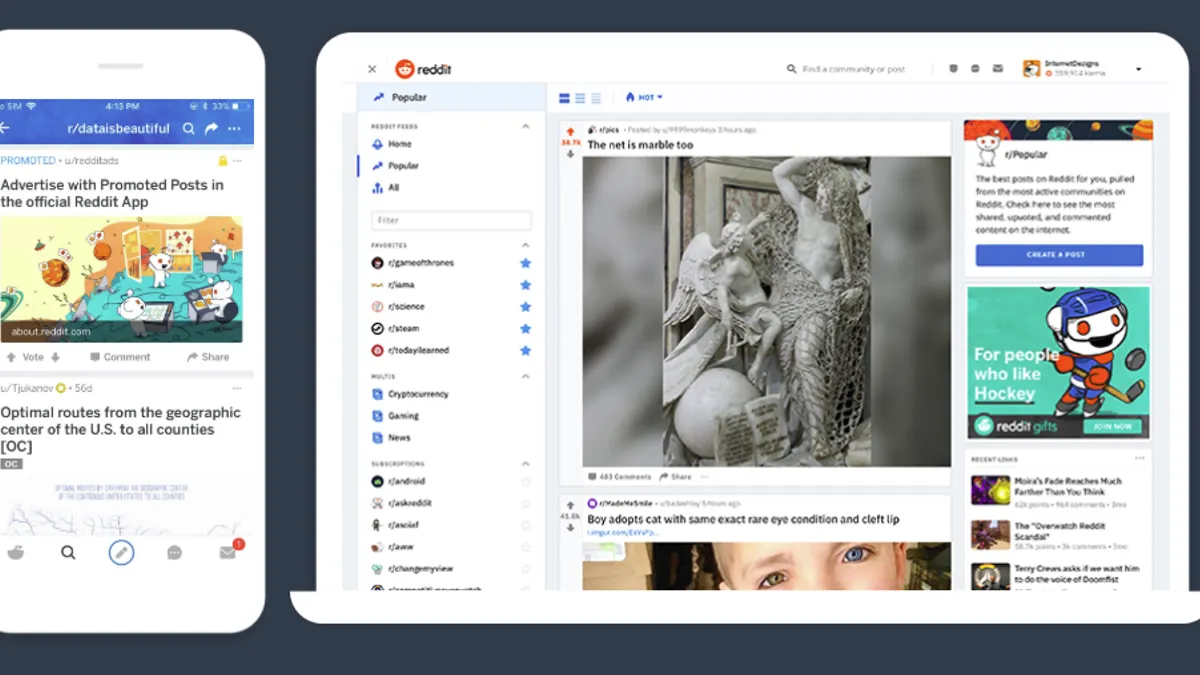Favorite r/aww with its star

click(526, 548)
